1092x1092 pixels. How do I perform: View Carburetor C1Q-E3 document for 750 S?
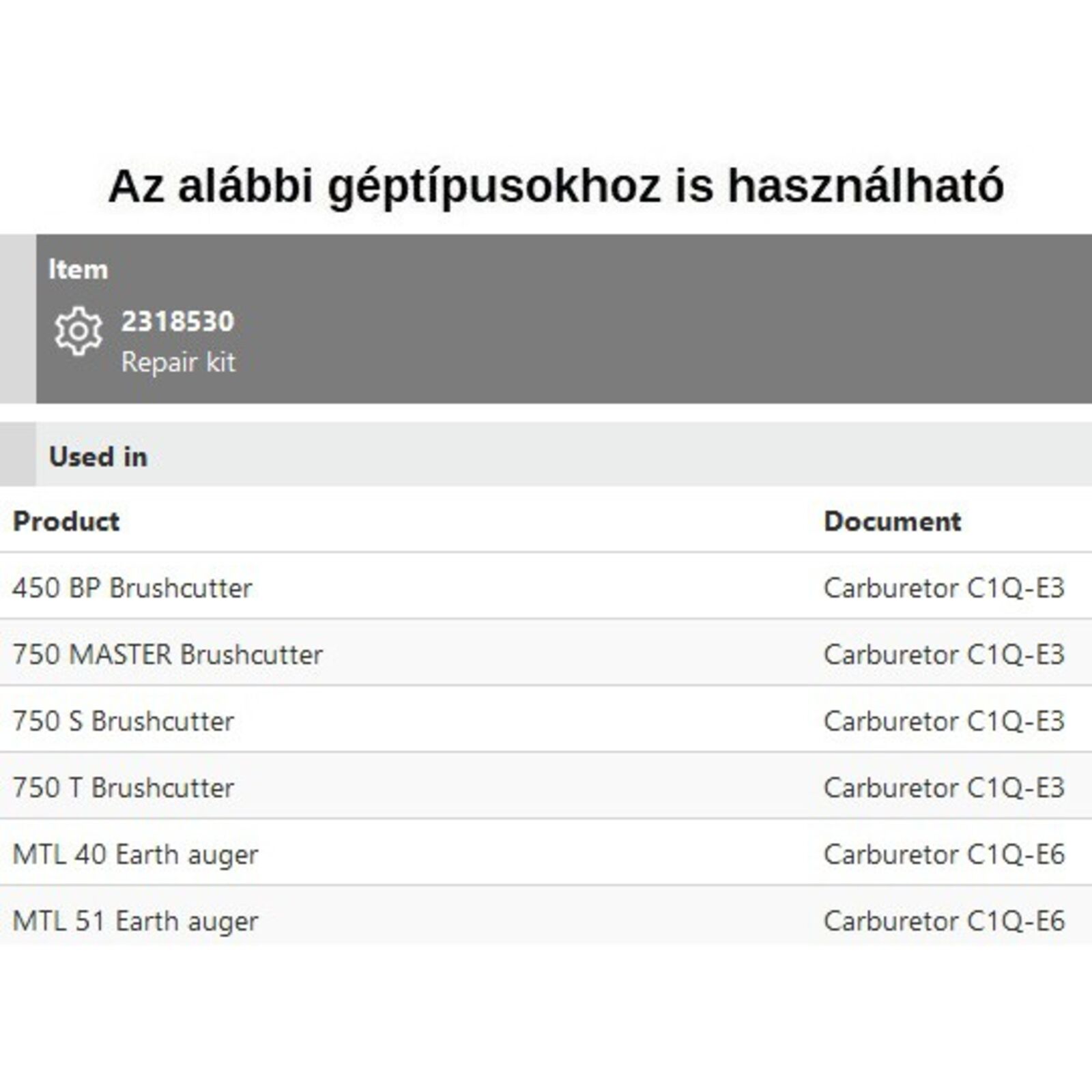click(944, 721)
